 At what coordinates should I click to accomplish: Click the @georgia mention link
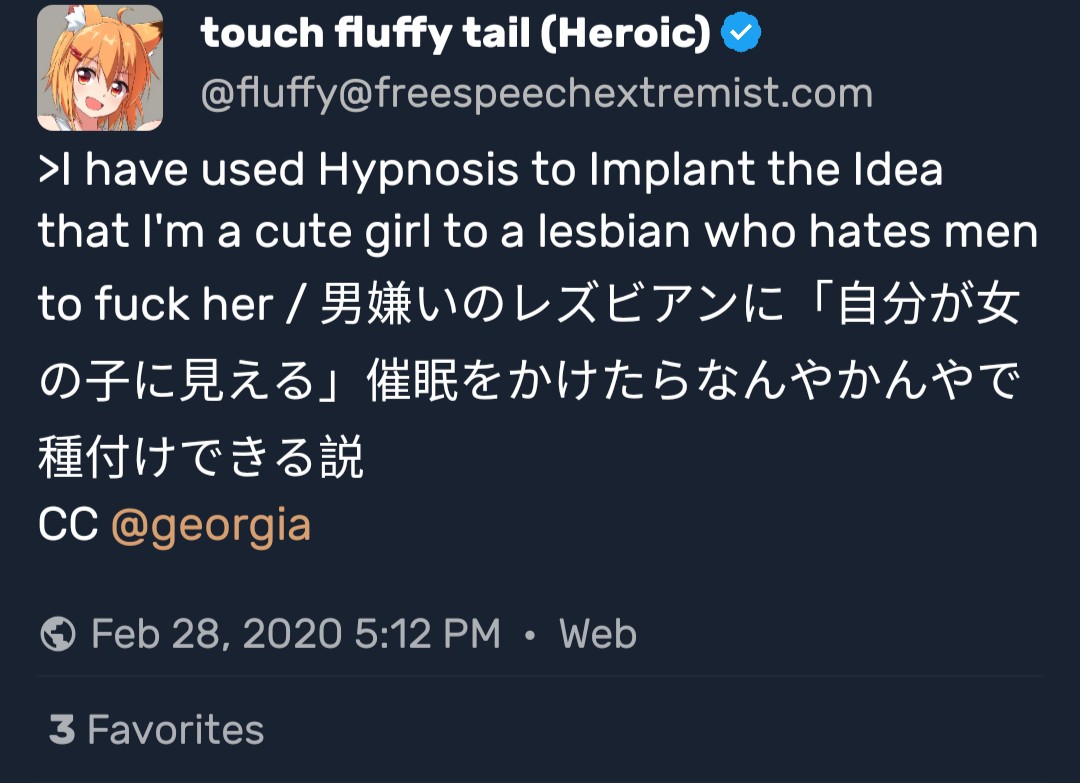click(x=210, y=525)
